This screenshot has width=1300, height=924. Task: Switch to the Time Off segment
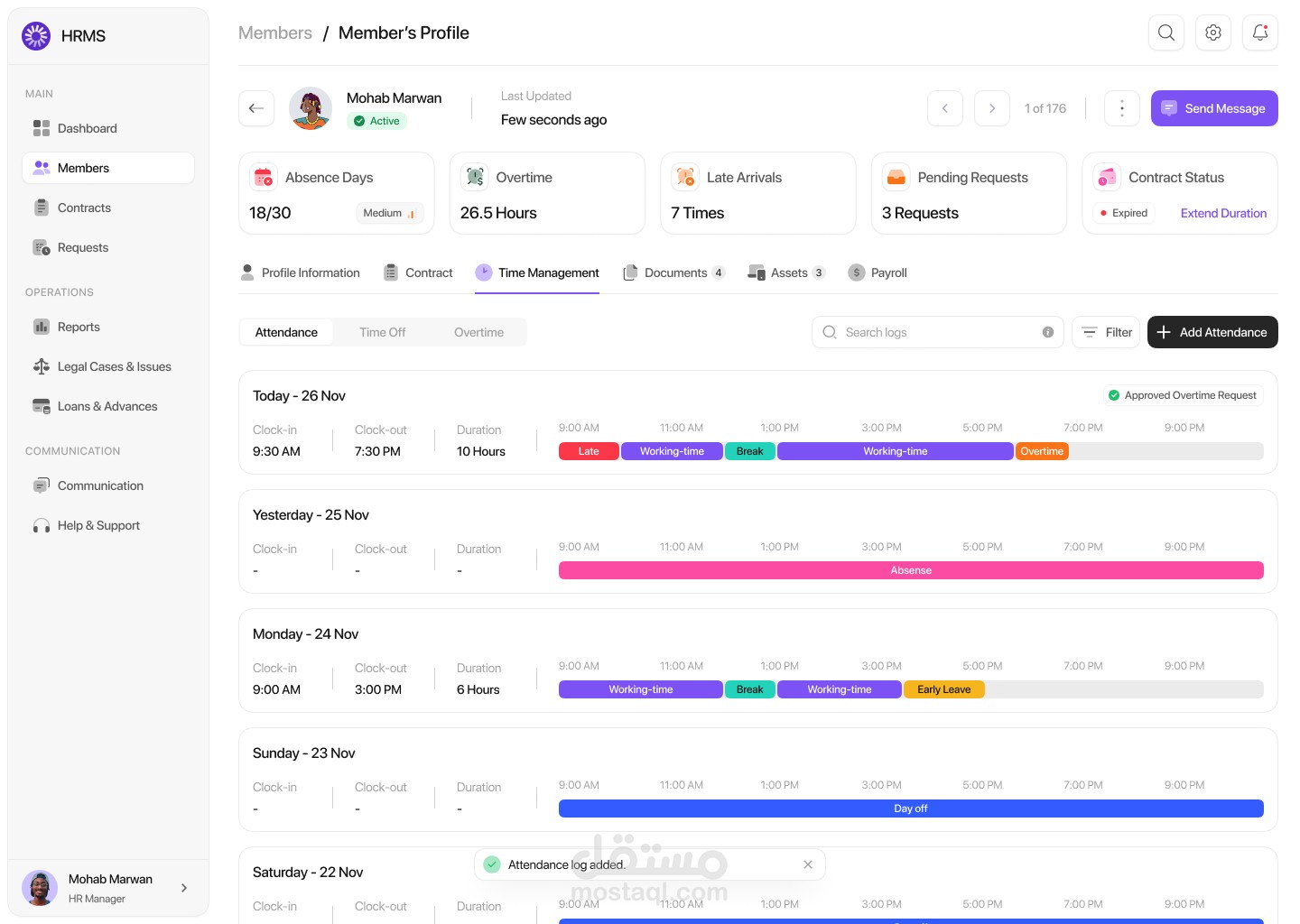[383, 332]
